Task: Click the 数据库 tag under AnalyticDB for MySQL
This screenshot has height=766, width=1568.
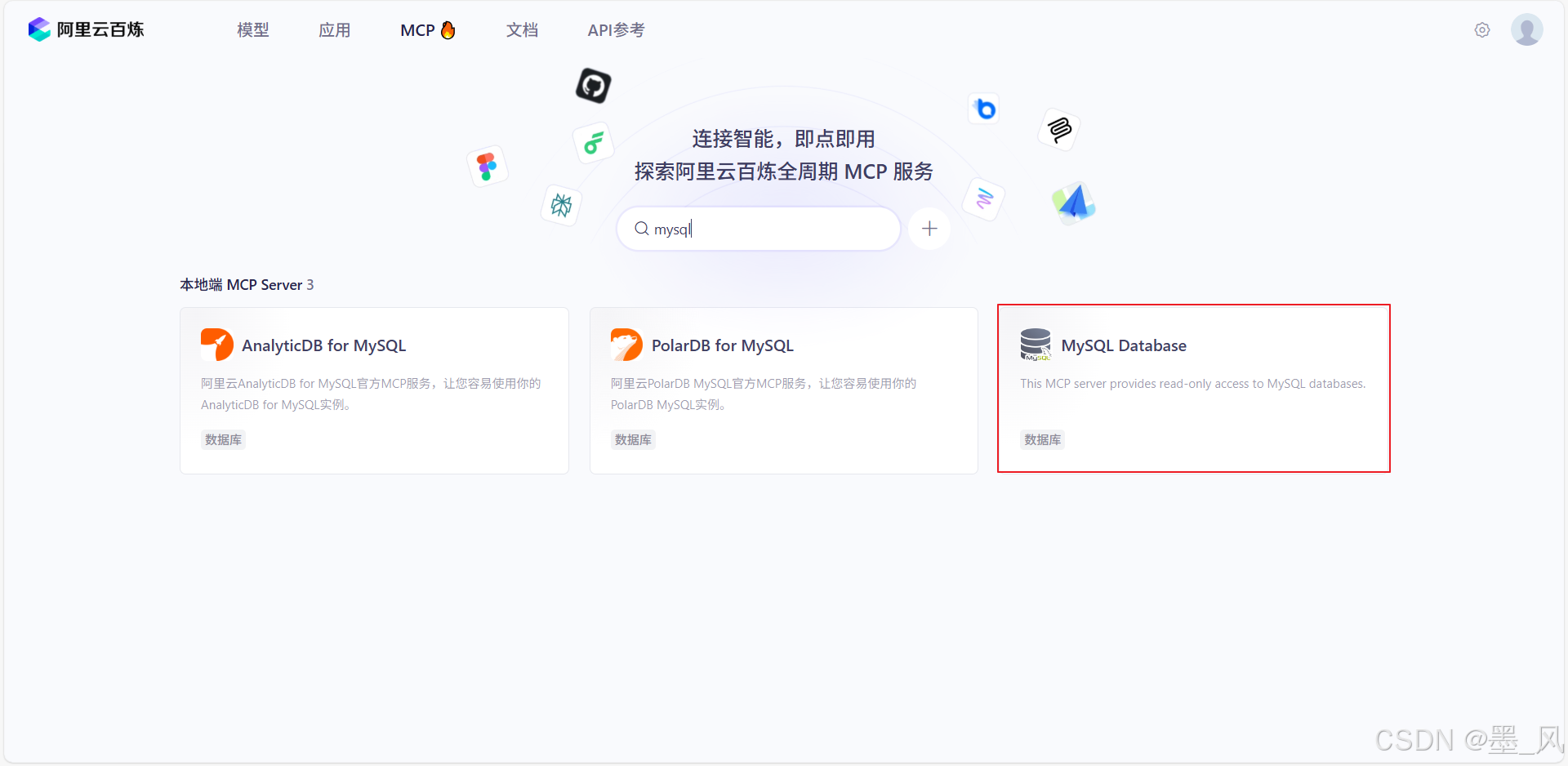Action: tap(223, 439)
